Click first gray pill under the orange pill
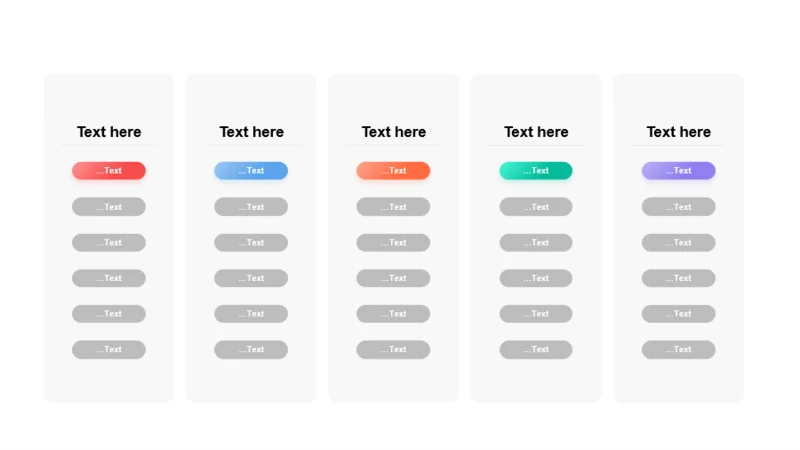 point(393,207)
